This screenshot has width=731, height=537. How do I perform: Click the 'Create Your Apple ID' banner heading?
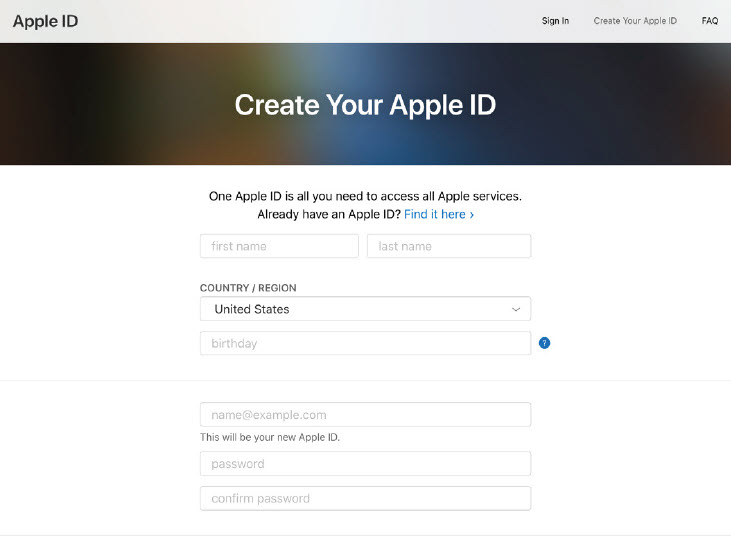[365, 105]
